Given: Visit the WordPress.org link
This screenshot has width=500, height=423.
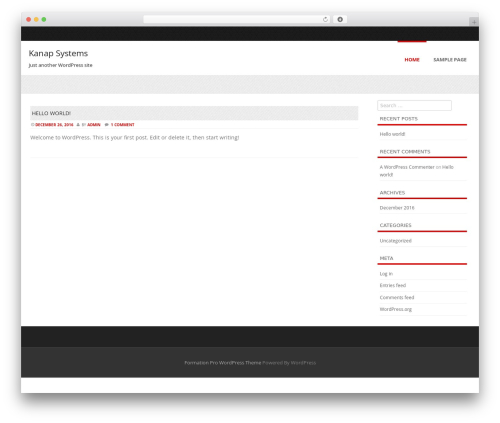Looking at the screenshot, I should click(x=396, y=309).
